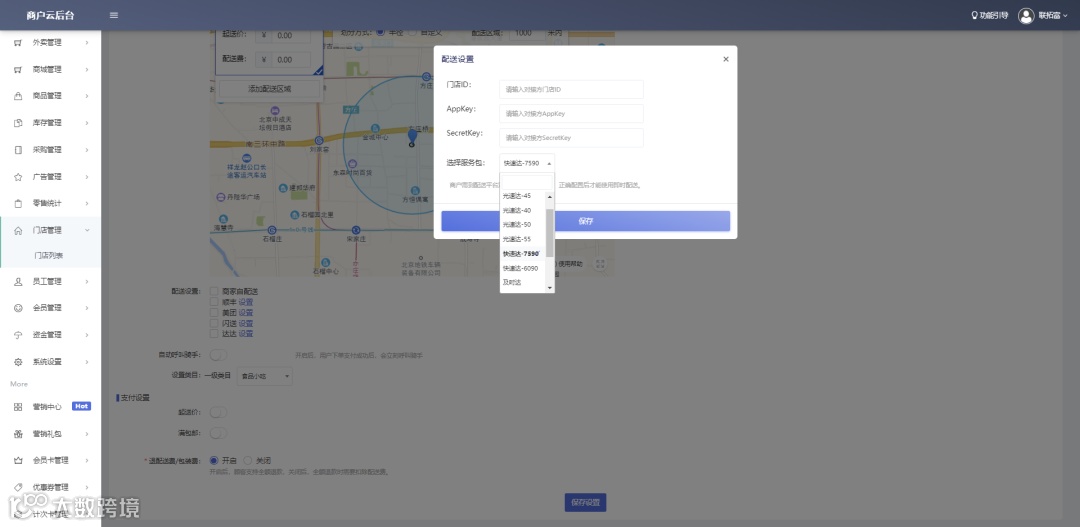Click the 会员卡管理 crown icon

pyautogui.click(x=18, y=460)
